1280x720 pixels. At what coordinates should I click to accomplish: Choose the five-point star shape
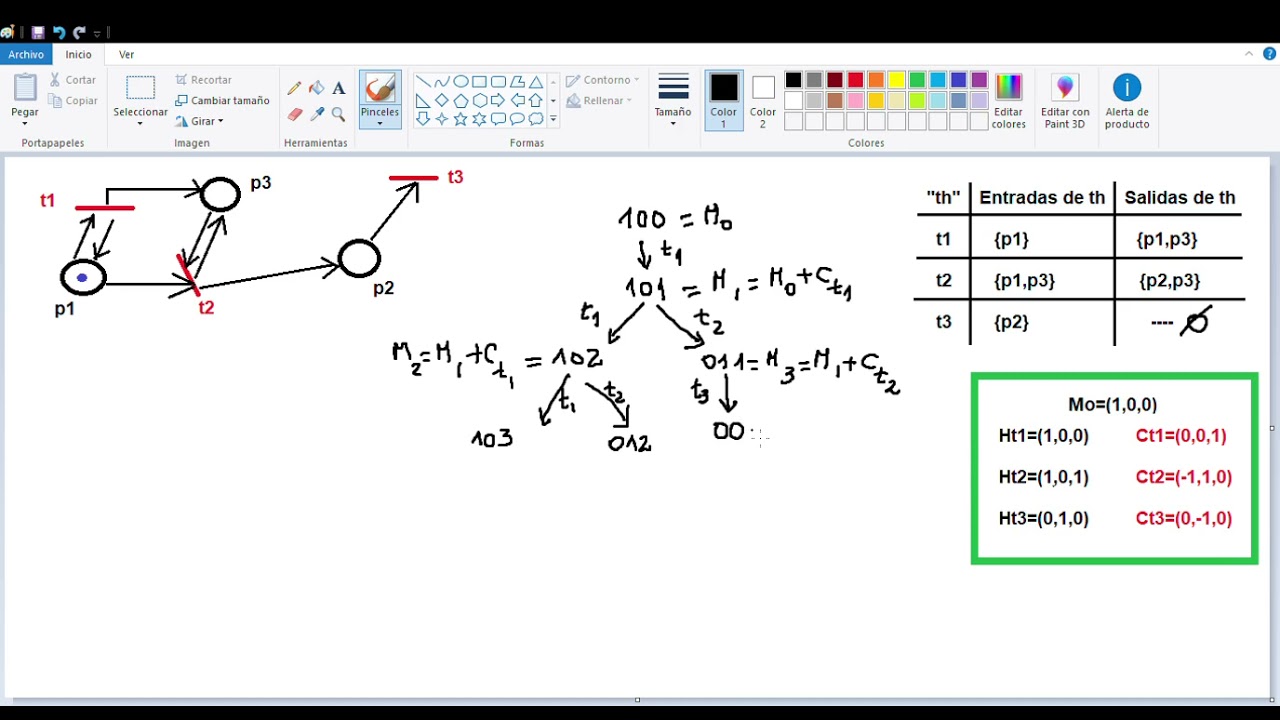[x=461, y=119]
